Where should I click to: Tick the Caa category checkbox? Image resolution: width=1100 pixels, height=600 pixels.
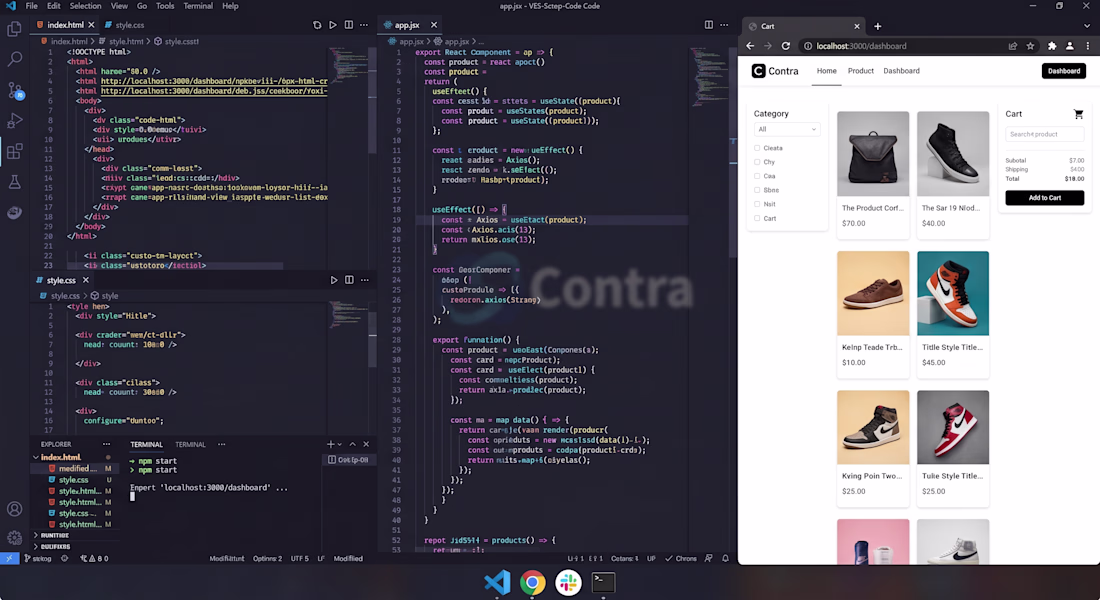click(757, 176)
